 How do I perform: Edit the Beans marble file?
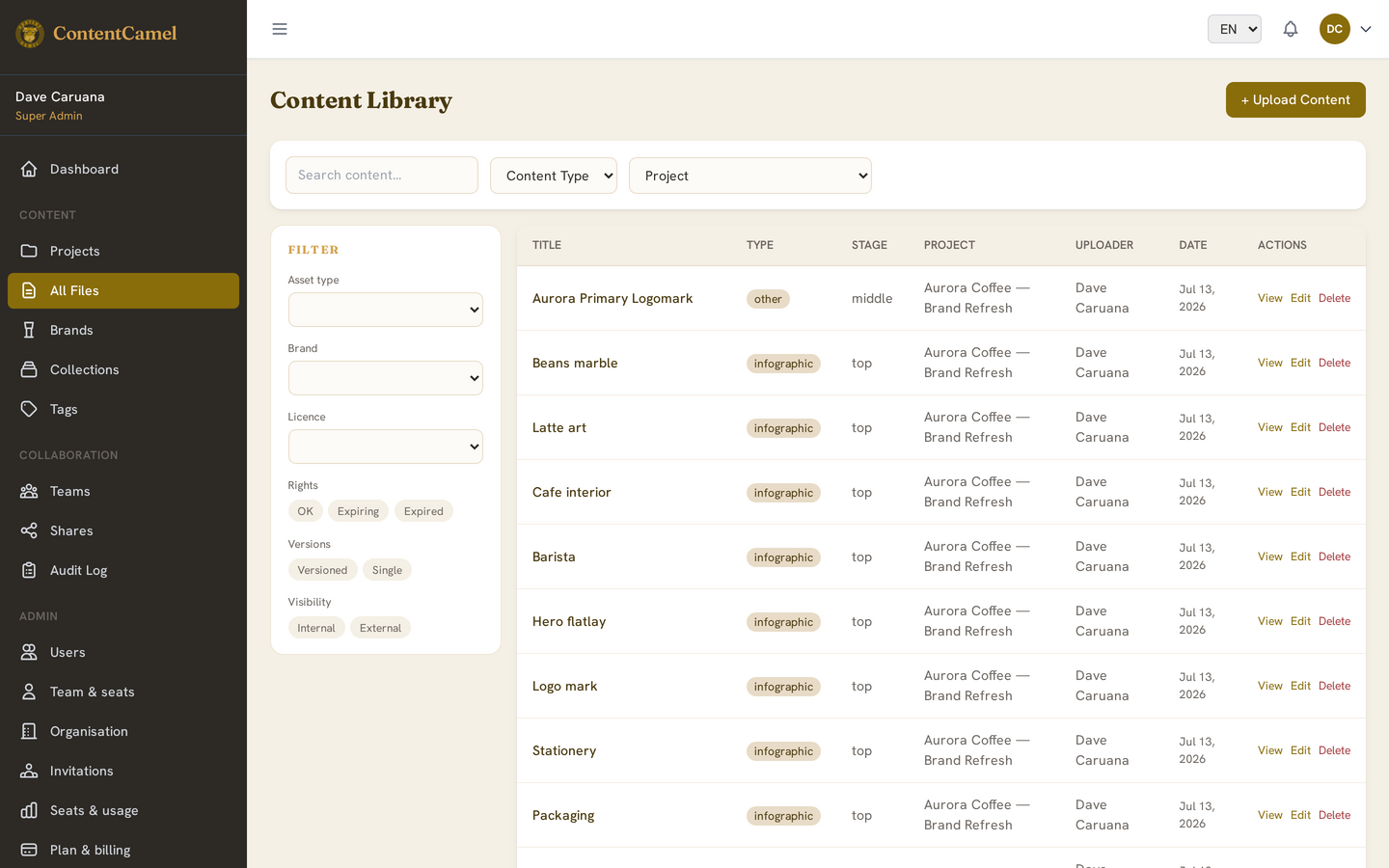(x=1300, y=363)
